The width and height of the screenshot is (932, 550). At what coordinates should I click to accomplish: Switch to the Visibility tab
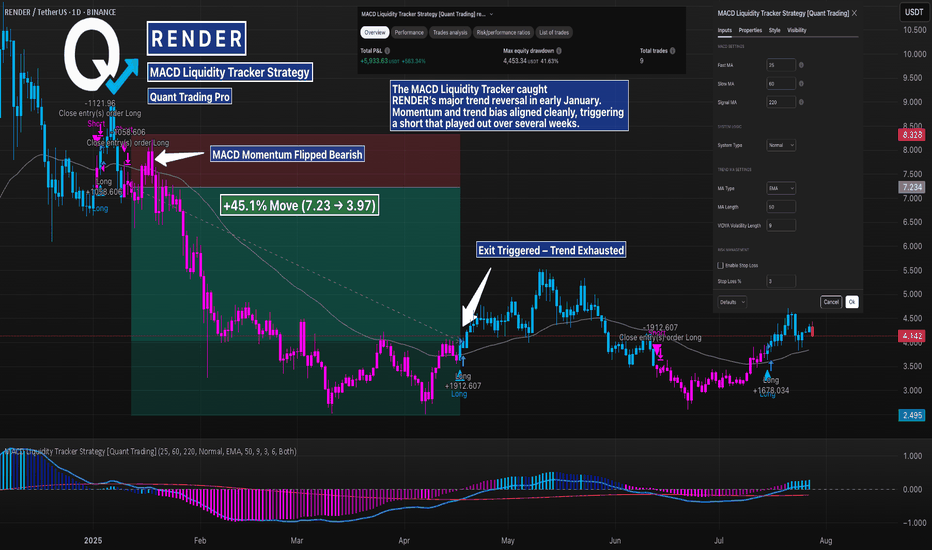(796, 30)
